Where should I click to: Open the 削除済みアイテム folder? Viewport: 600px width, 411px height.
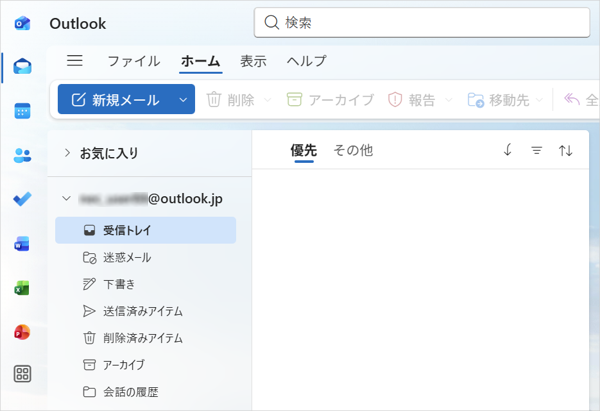(145, 338)
